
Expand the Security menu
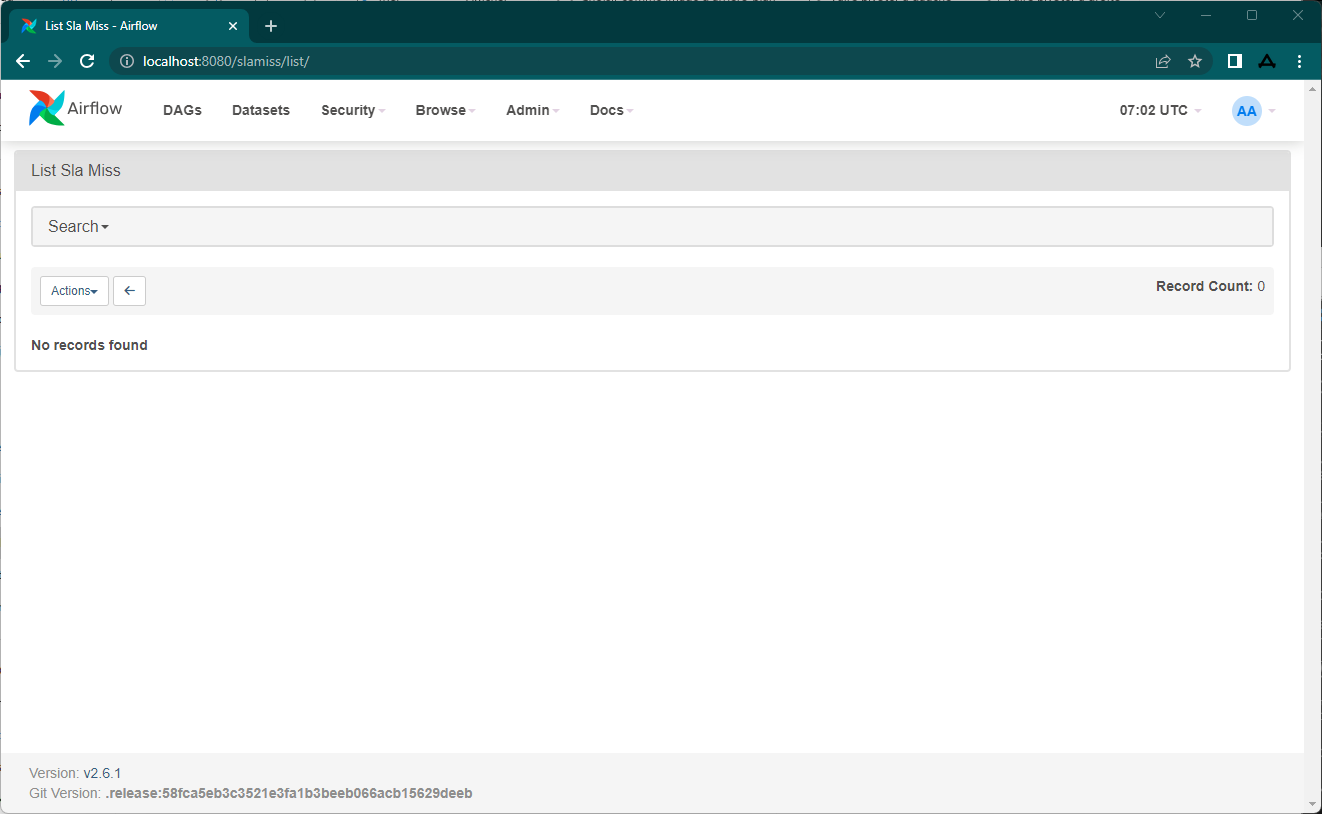click(353, 110)
